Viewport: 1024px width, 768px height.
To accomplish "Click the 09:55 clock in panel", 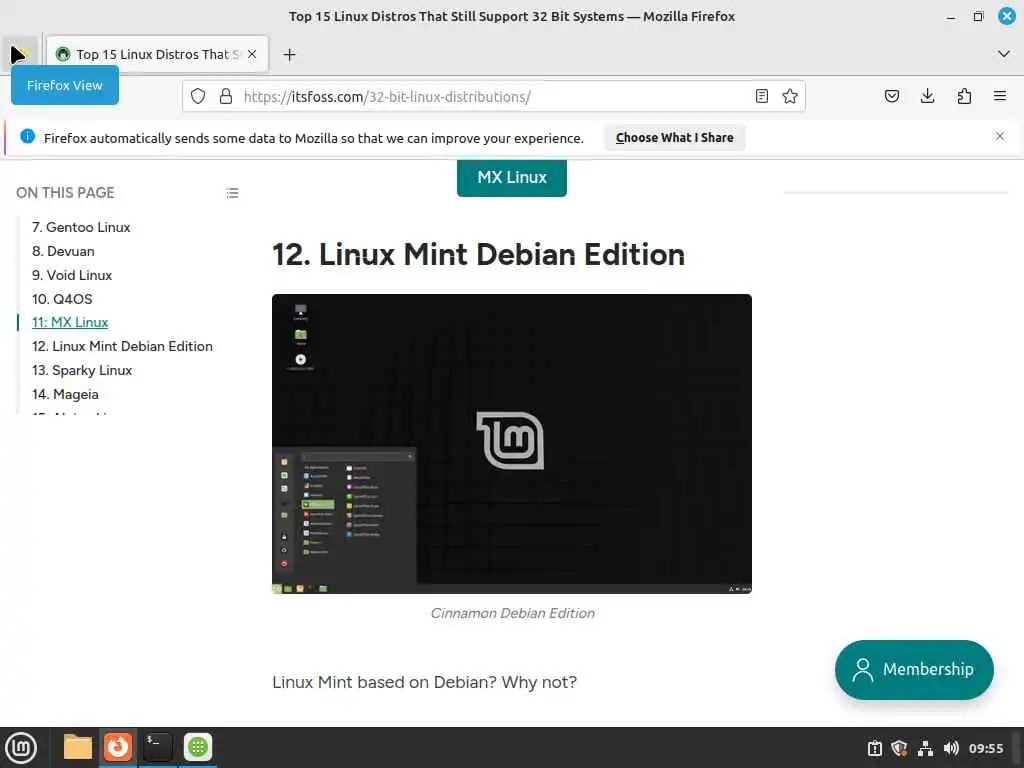I will 986,748.
